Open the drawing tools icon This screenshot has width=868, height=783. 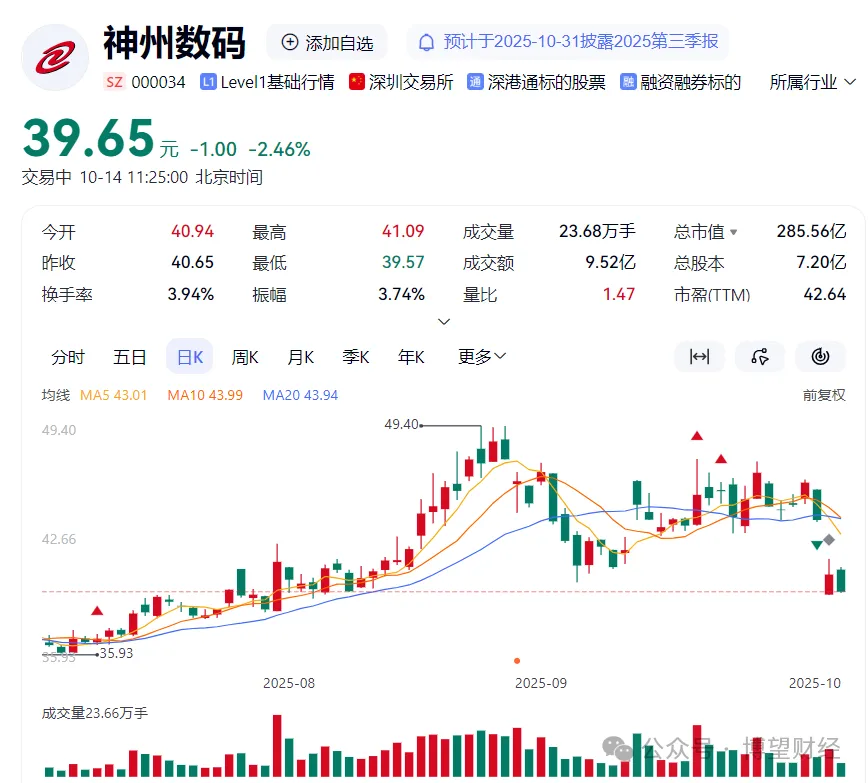click(x=760, y=357)
